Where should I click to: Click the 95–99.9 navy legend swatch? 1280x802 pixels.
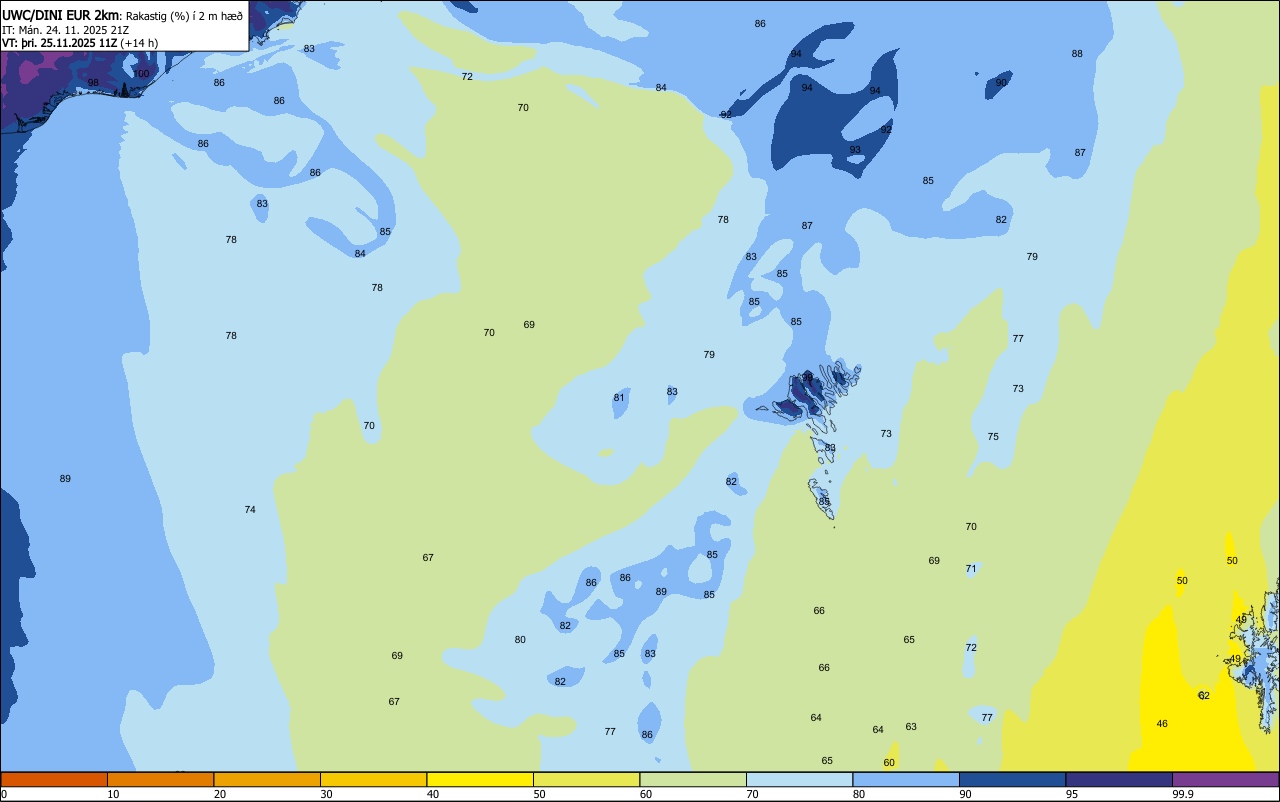(1119, 779)
